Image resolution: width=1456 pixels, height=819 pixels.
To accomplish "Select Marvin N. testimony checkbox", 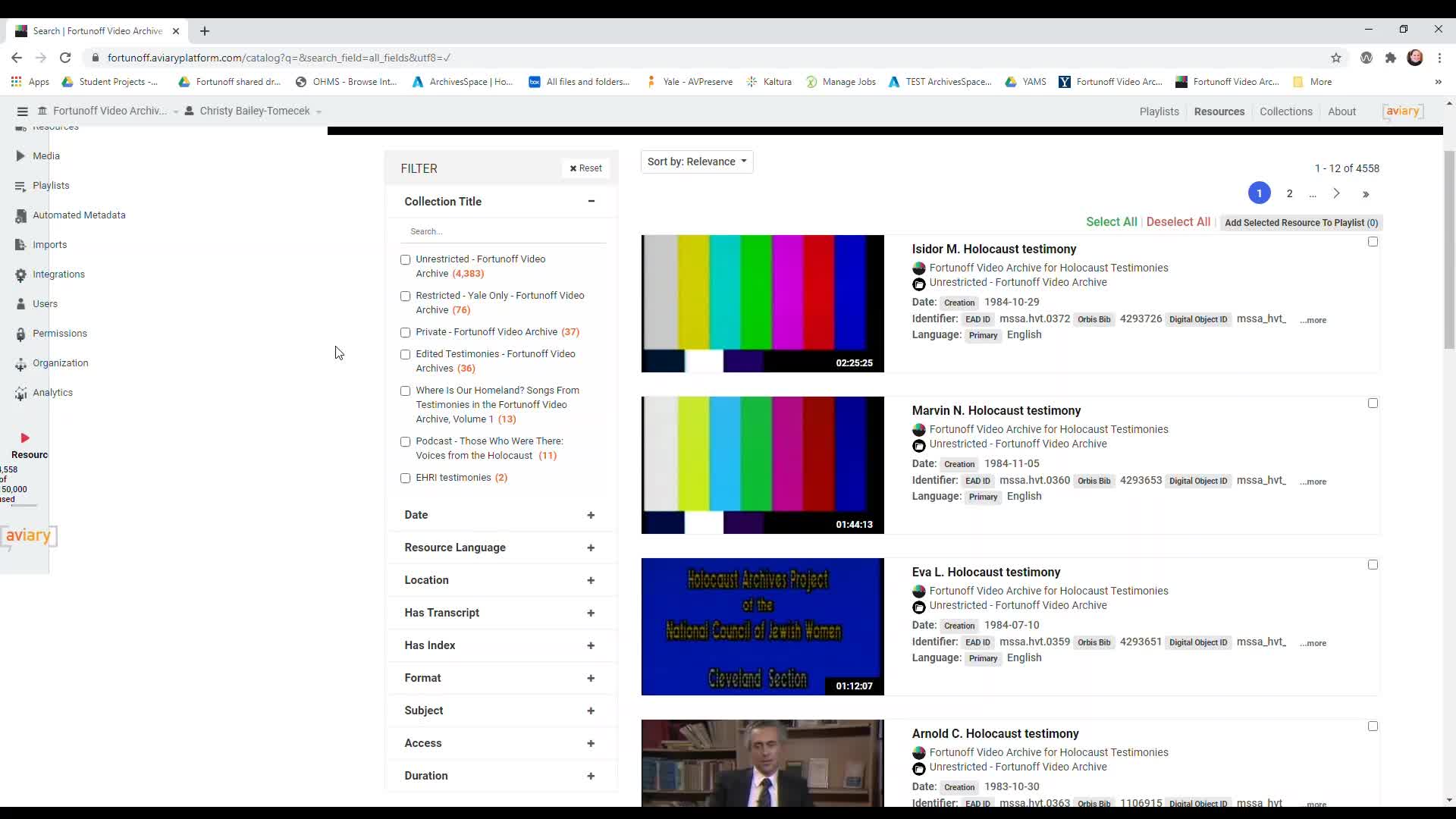I will (1373, 403).
